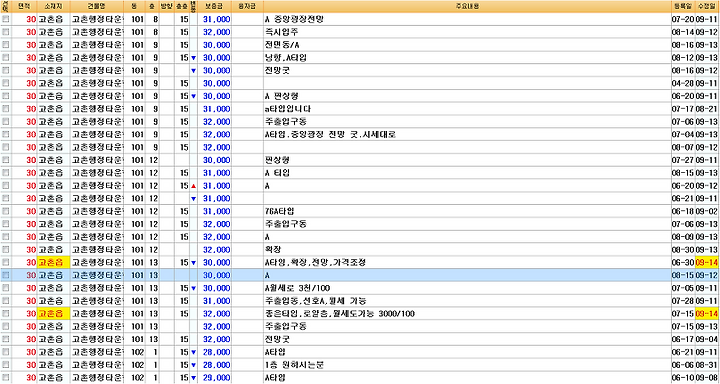Click the blue down arrow in the A타입,확장,전망,가격조정 row
This screenshot has height=384, width=720.
point(193,263)
